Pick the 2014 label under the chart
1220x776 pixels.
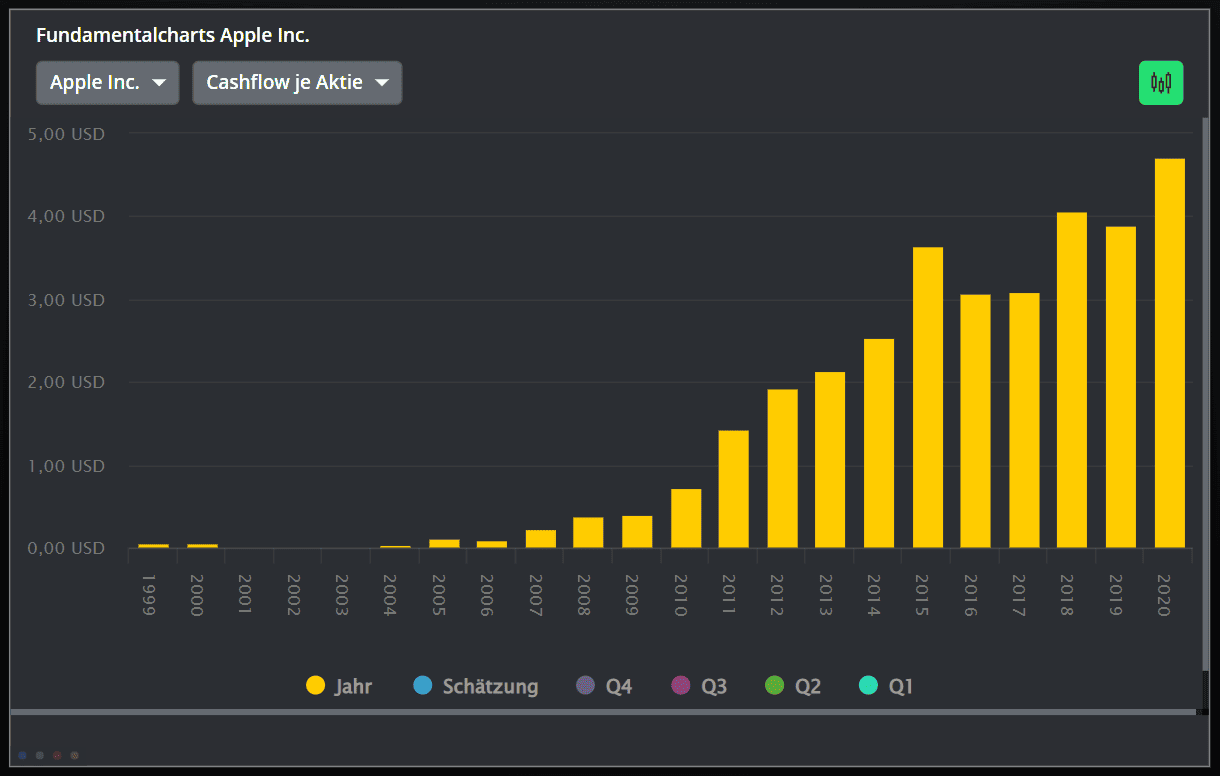point(874,594)
